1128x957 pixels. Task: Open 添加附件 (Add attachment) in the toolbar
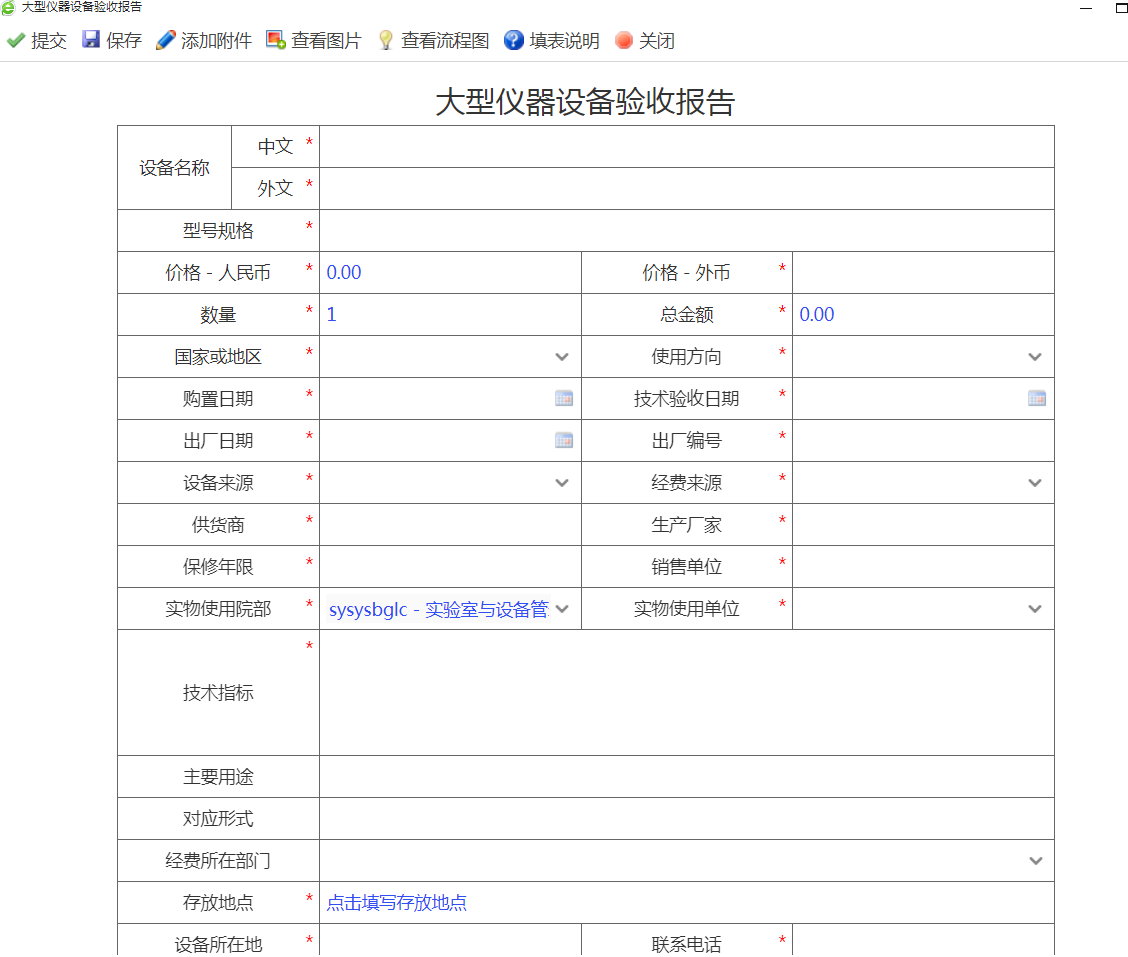(204, 41)
